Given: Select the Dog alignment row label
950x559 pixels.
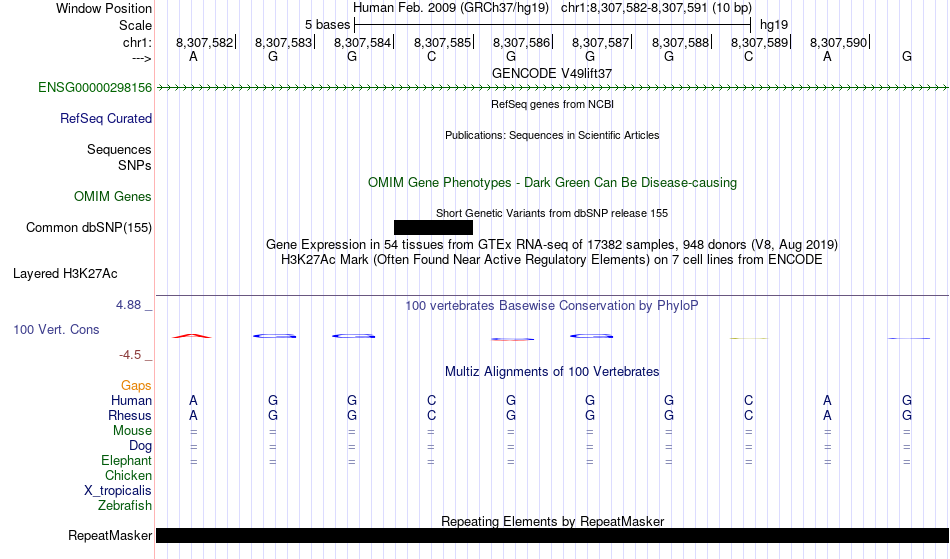Looking at the screenshot, I should (x=141, y=446).
